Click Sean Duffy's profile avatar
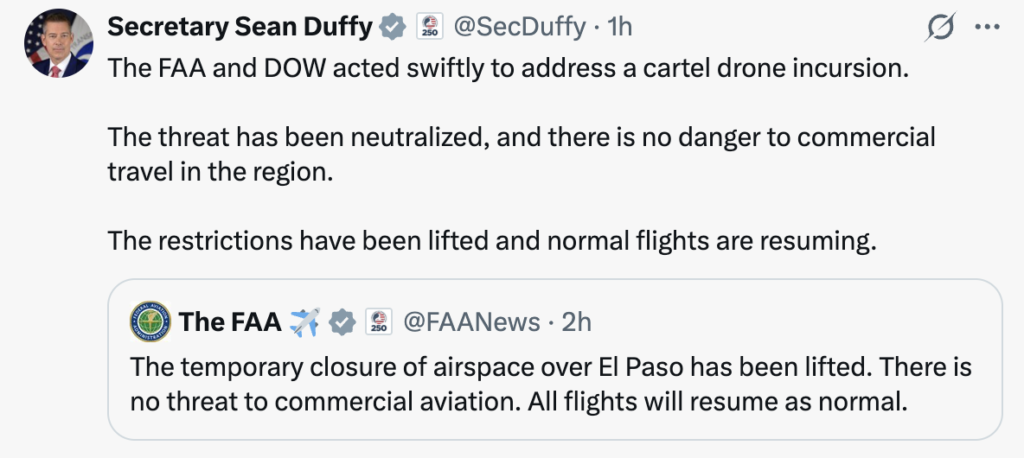Screen dimensions: 1024x458 point(55,44)
